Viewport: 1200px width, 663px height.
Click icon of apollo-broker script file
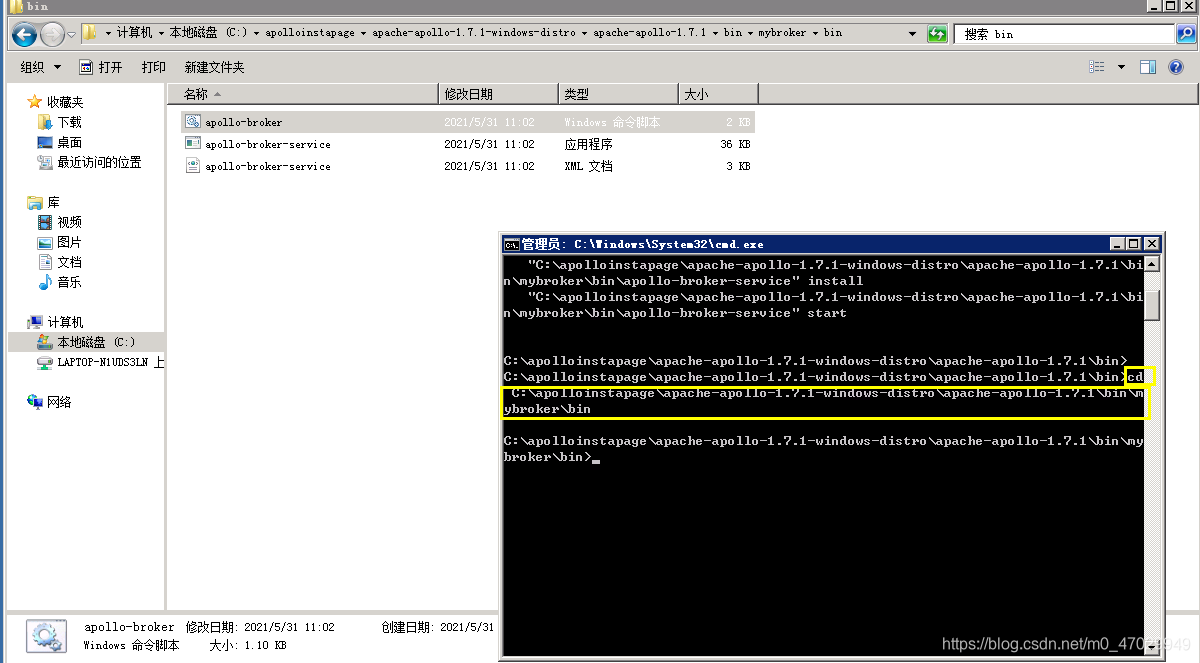pyautogui.click(x=193, y=122)
